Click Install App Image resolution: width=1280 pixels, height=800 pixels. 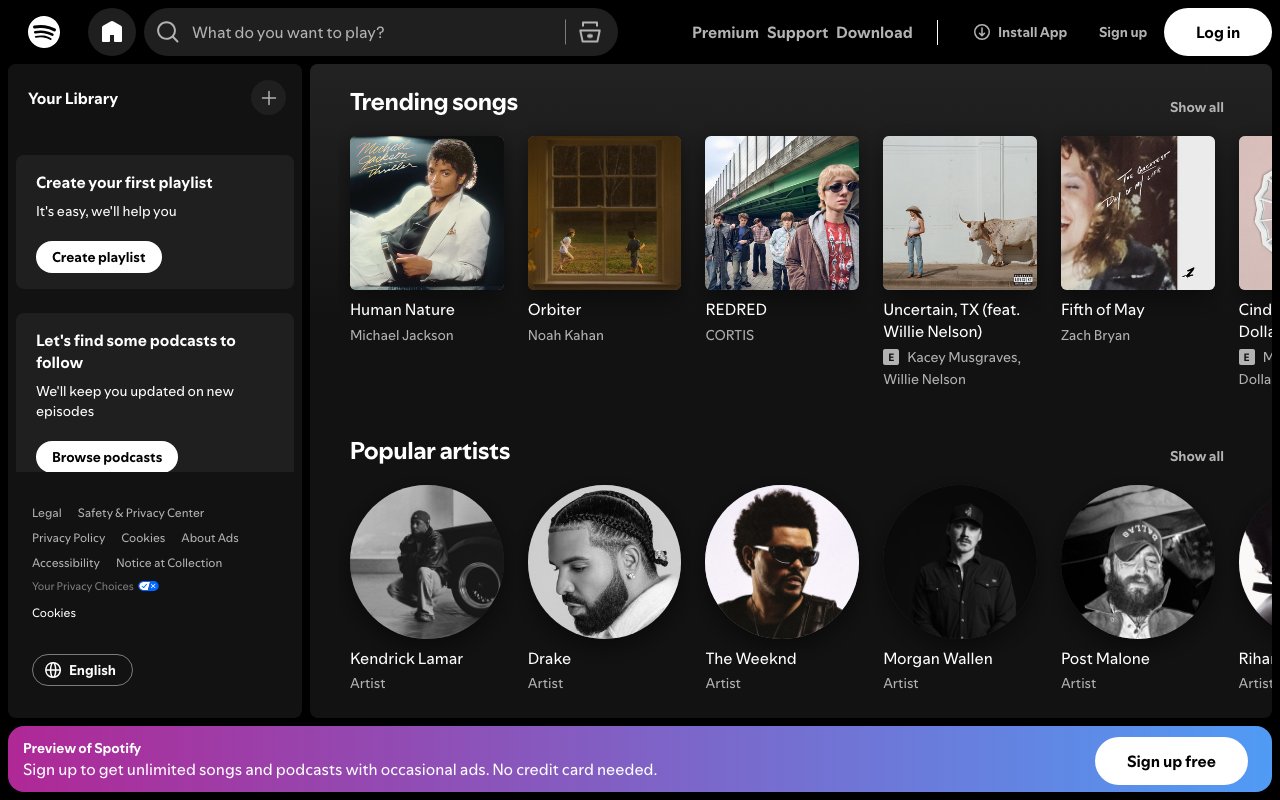1020,32
